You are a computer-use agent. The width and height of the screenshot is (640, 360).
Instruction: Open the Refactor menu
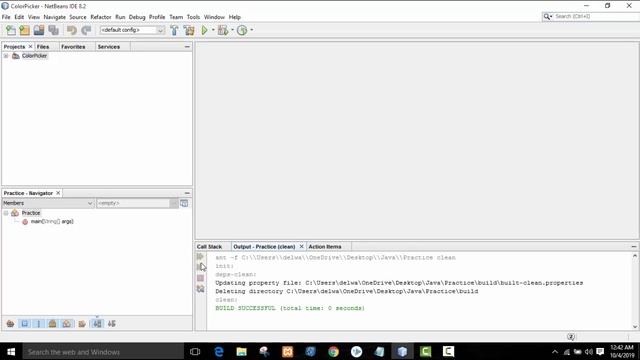[101, 17]
